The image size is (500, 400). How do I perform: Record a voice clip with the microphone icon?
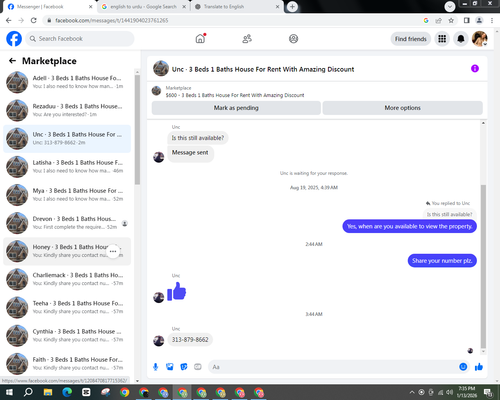tap(155, 367)
